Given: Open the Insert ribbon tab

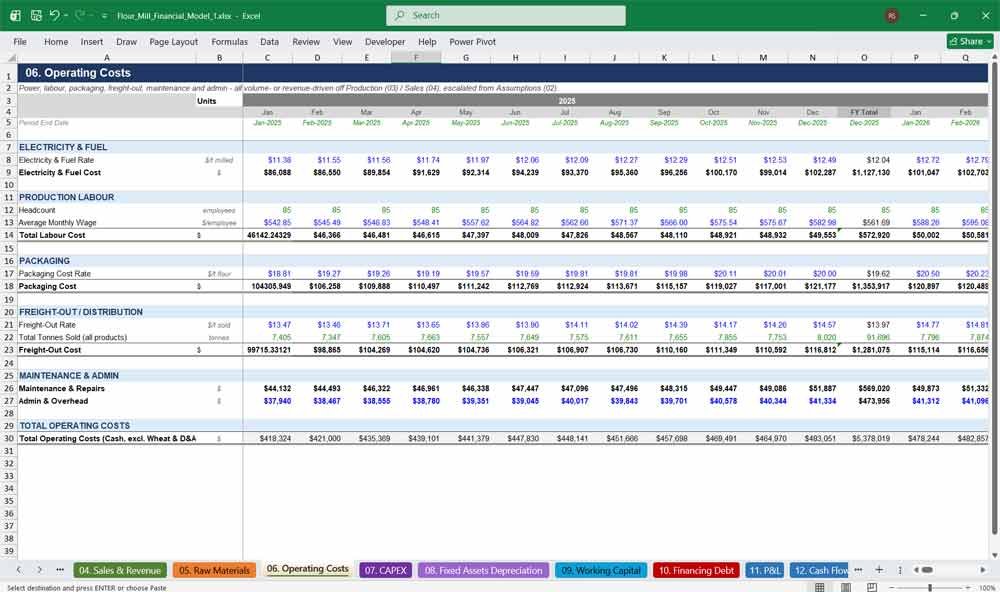Looking at the screenshot, I should pos(92,41).
